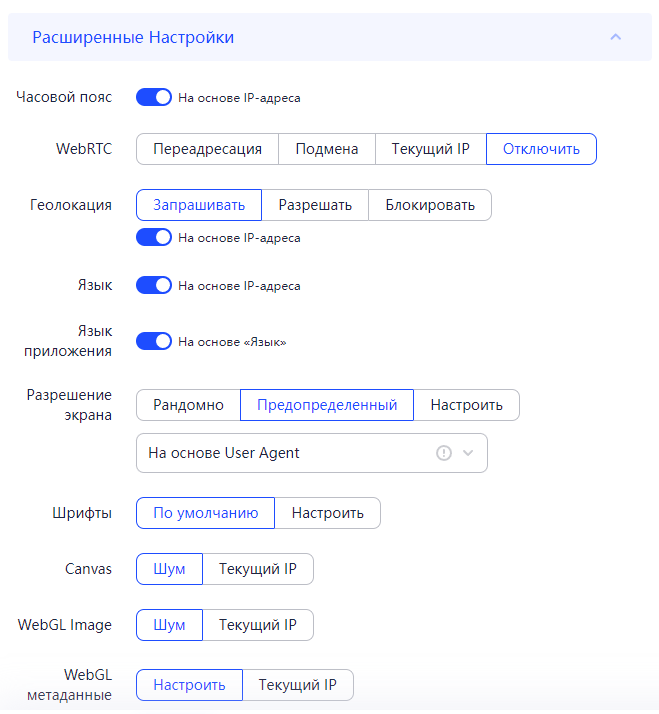The width and height of the screenshot is (659, 714).
Task: Choose WebRTC Текущий IP option
Action: (x=430, y=149)
